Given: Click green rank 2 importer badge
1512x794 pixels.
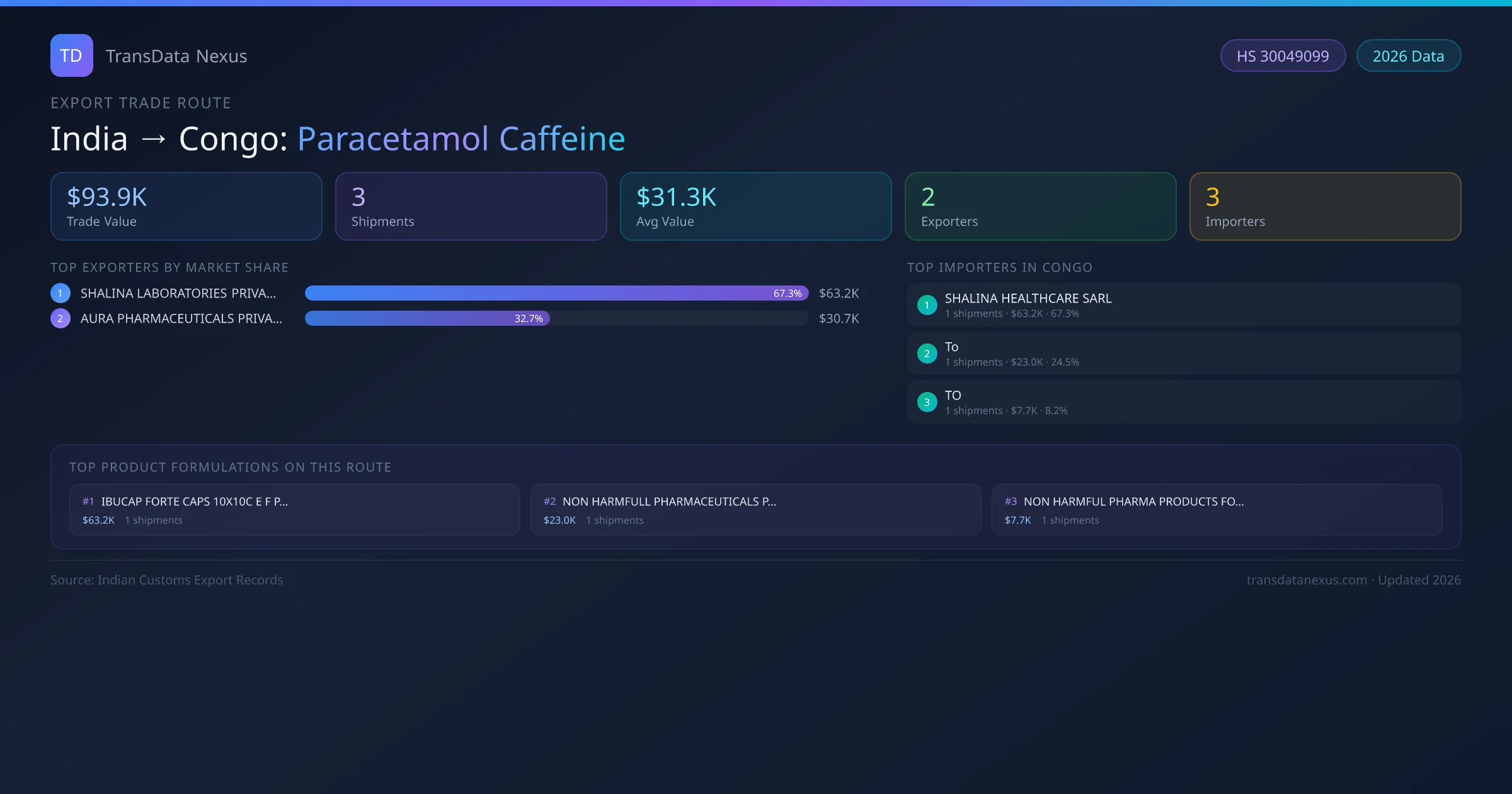Looking at the screenshot, I should (x=927, y=354).
